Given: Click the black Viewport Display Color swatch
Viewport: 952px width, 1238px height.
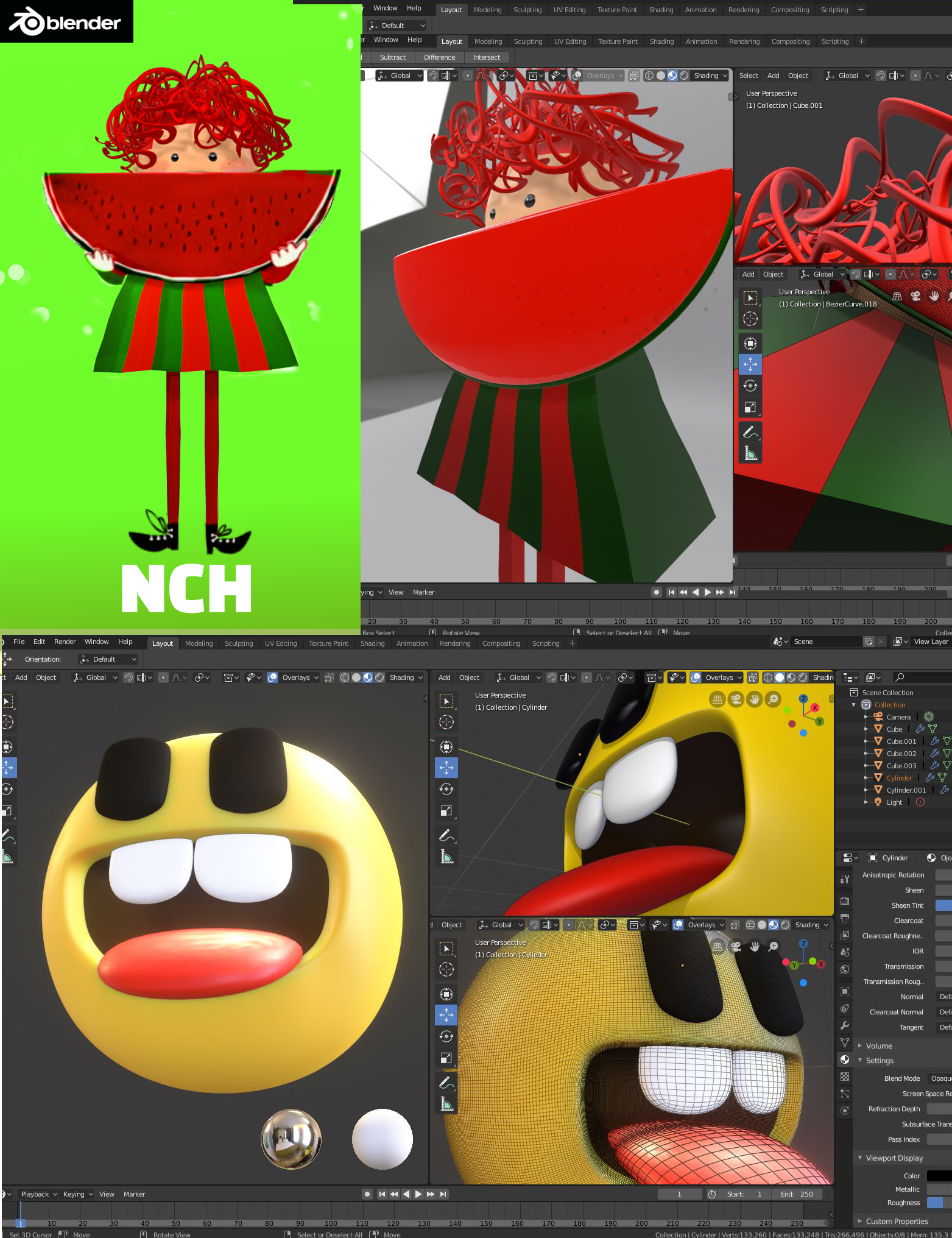Looking at the screenshot, I should click(x=939, y=1176).
